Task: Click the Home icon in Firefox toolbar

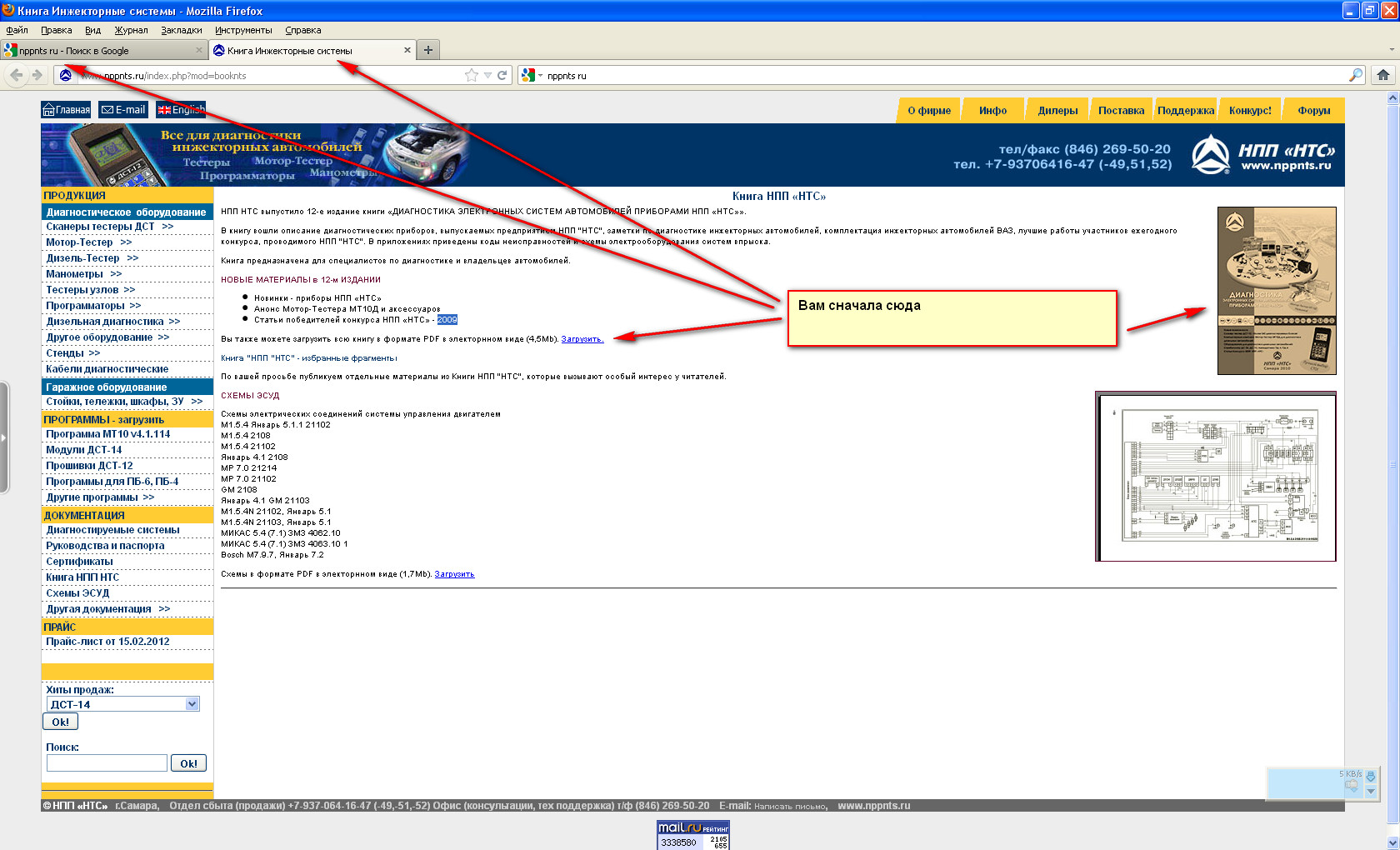Action: [x=1383, y=75]
